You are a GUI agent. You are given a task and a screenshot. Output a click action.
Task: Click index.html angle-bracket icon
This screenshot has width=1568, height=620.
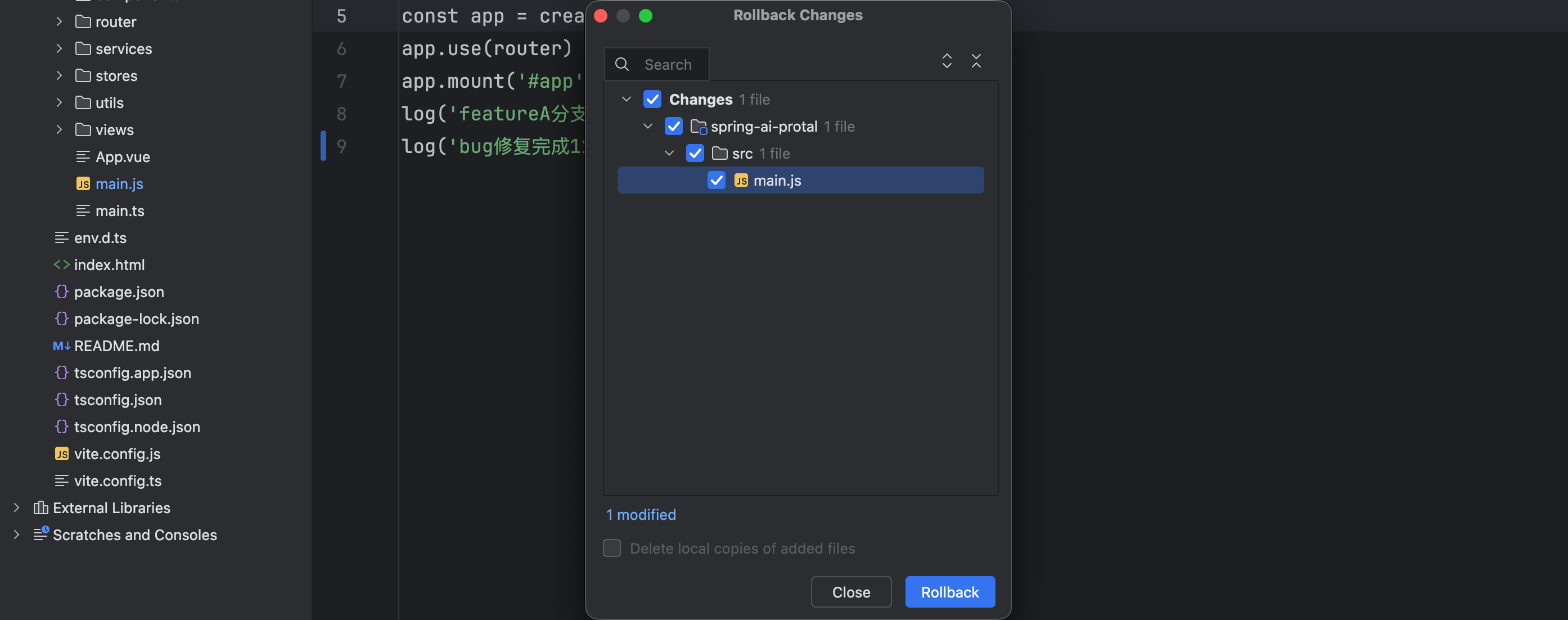click(61, 265)
